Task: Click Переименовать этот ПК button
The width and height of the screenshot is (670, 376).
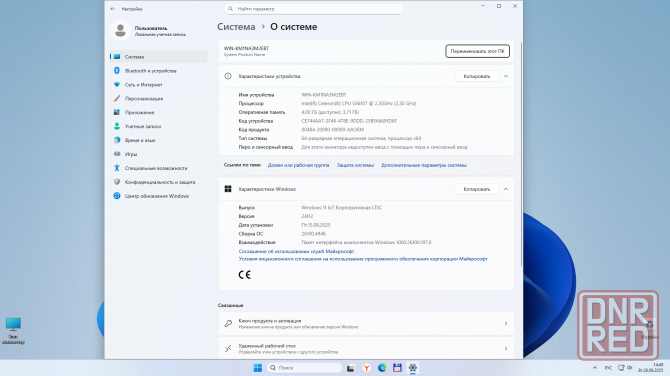Action: click(x=477, y=51)
